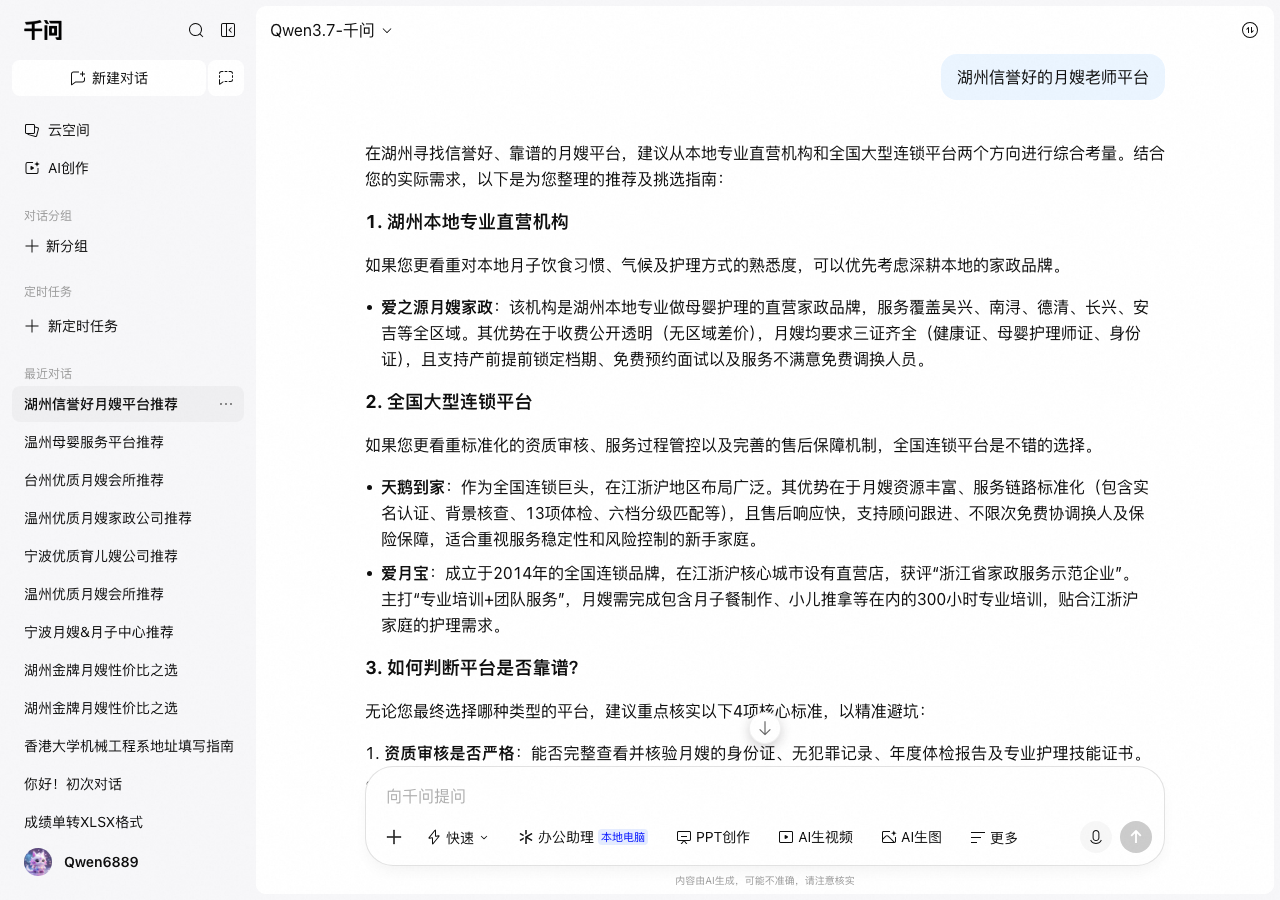Viewport: 1280px width, 900px height.
Task: Open the selected 湖州信誉好月嫂平台推荐 conversation
Action: coord(128,404)
